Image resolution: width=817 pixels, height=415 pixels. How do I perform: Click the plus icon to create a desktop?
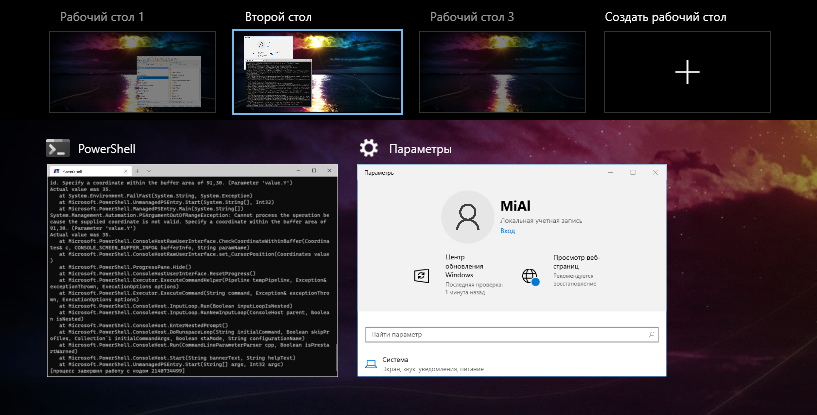(687, 71)
